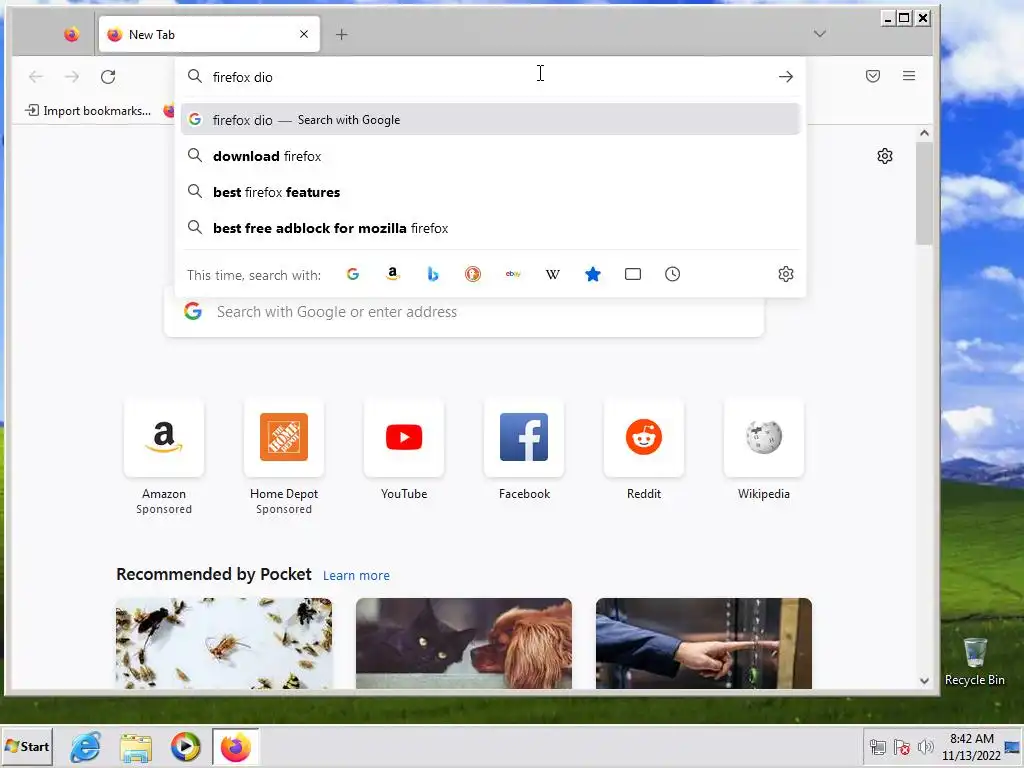This screenshot has width=1024, height=768.
Task: Open a new tab with plus button
Action: point(342,34)
